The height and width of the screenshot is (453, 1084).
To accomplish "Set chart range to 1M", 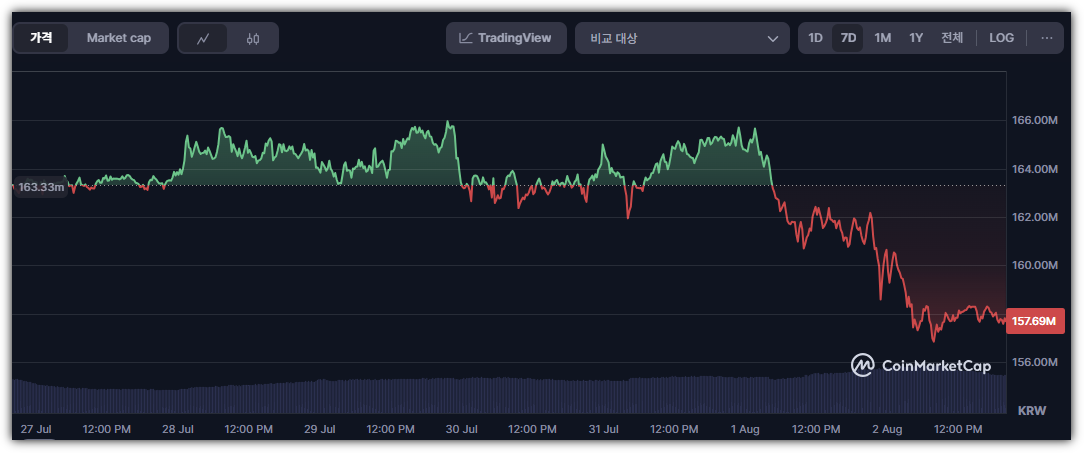I will point(882,38).
